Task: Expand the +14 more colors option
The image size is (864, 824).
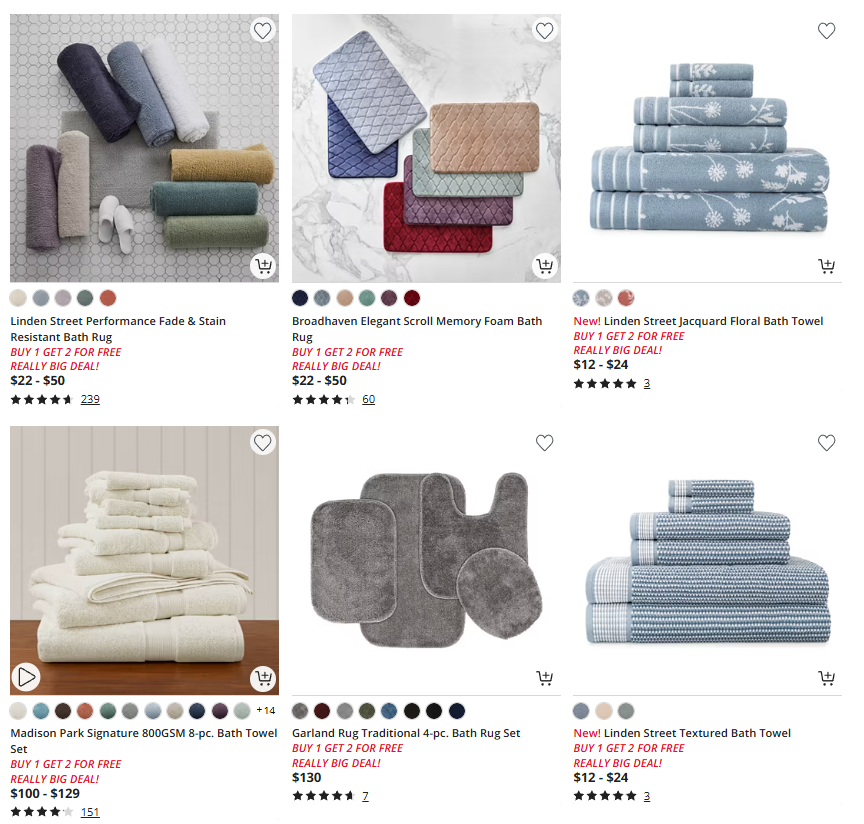Action: coord(266,710)
